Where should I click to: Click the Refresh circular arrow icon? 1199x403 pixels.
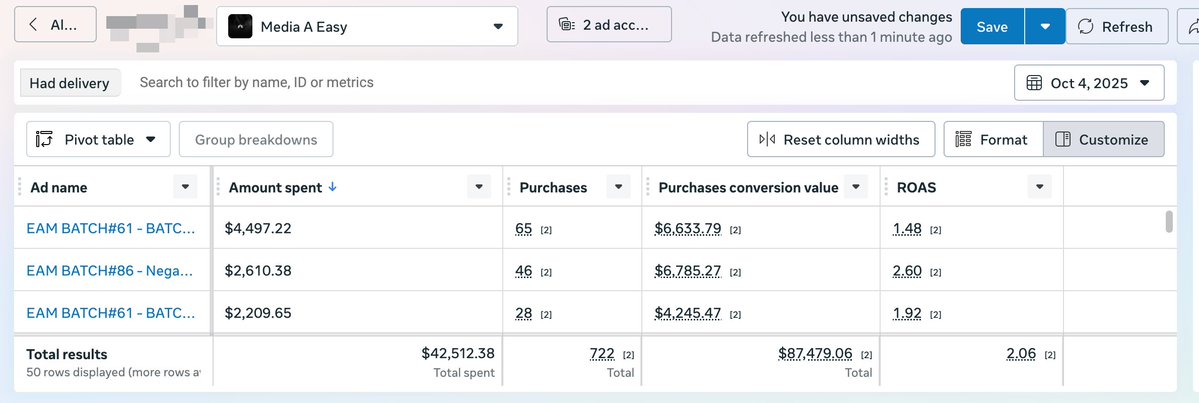[1085, 27]
